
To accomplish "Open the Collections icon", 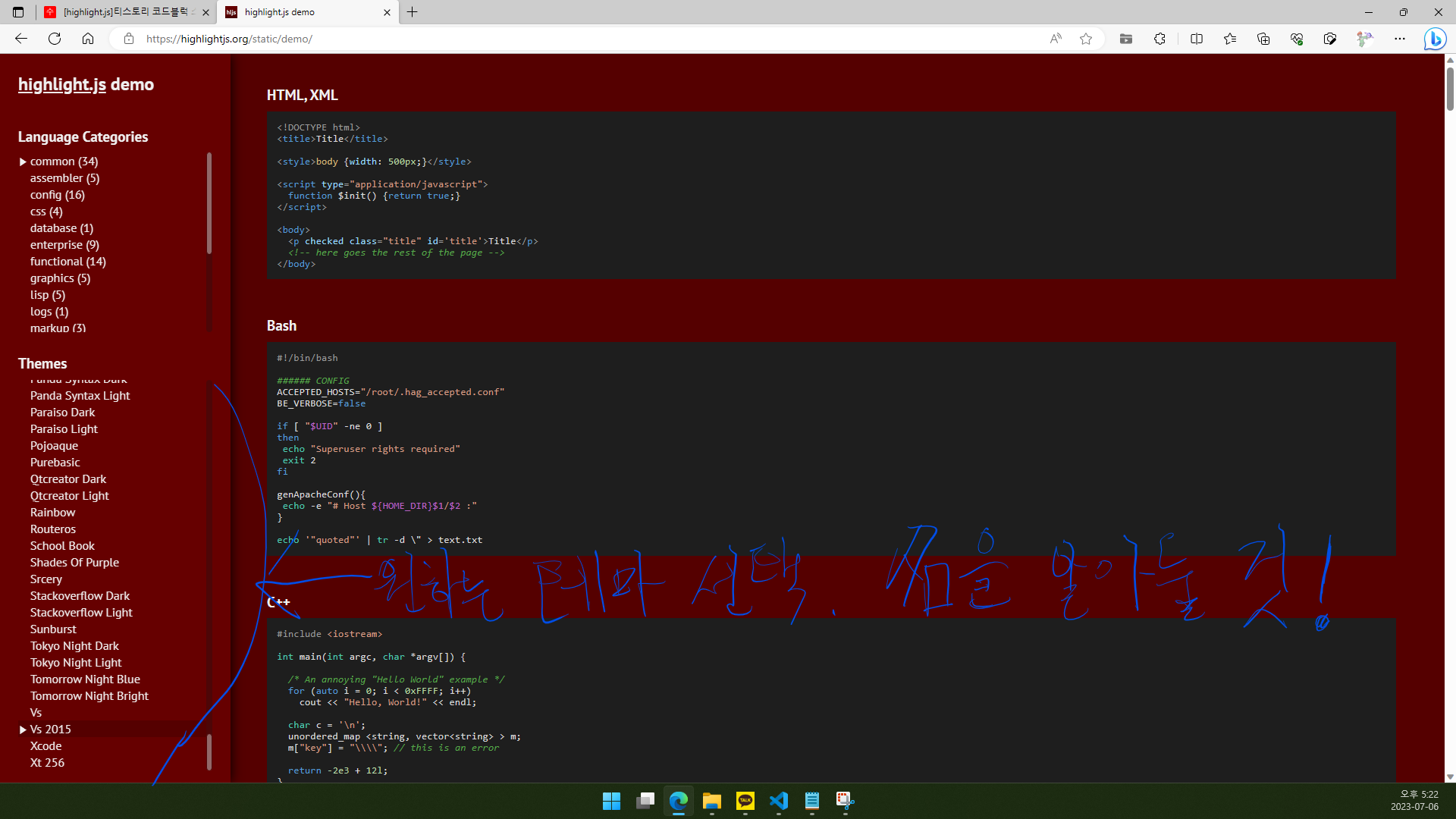I will (x=1263, y=39).
